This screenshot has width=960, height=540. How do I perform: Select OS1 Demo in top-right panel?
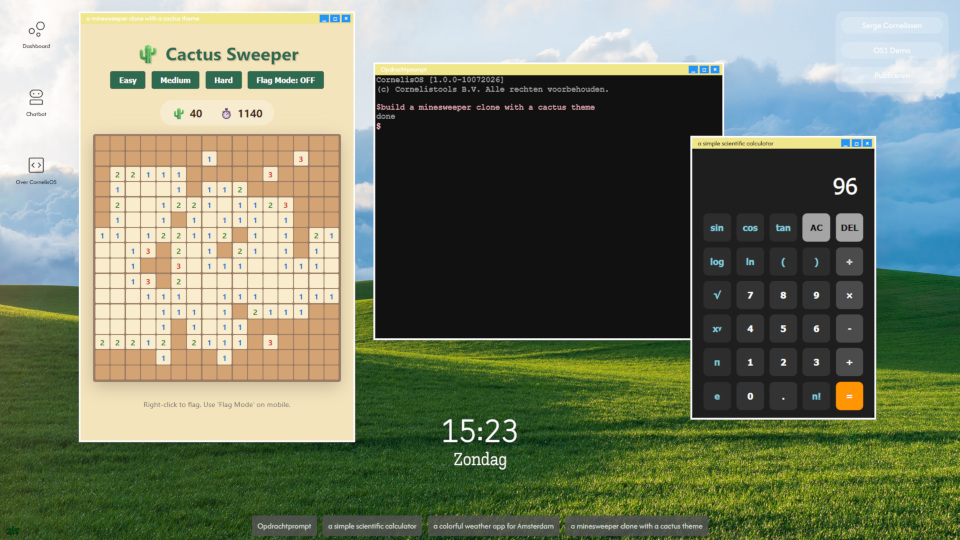(891, 50)
